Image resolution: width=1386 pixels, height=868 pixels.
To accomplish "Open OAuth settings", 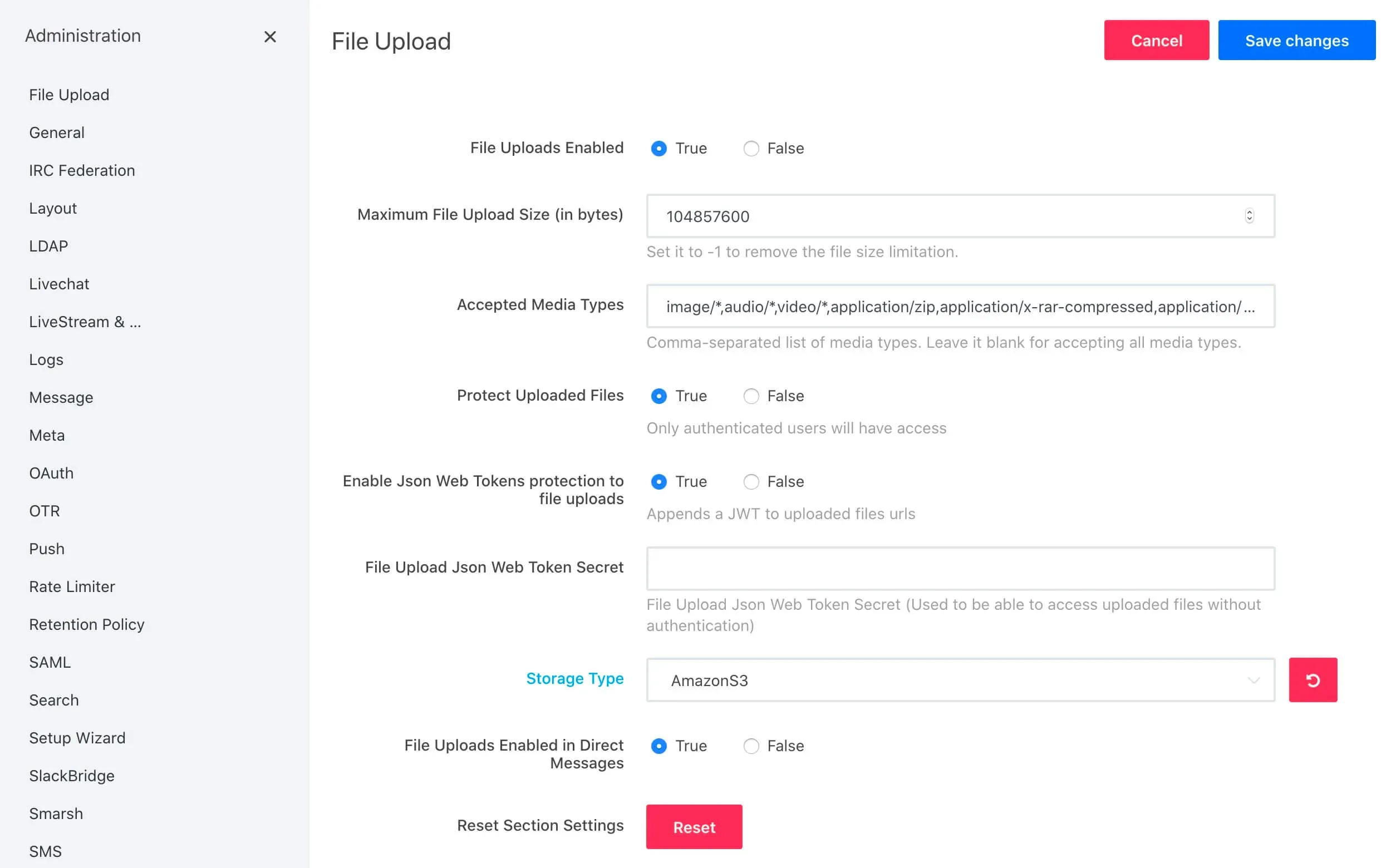I will (x=51, y=474).
